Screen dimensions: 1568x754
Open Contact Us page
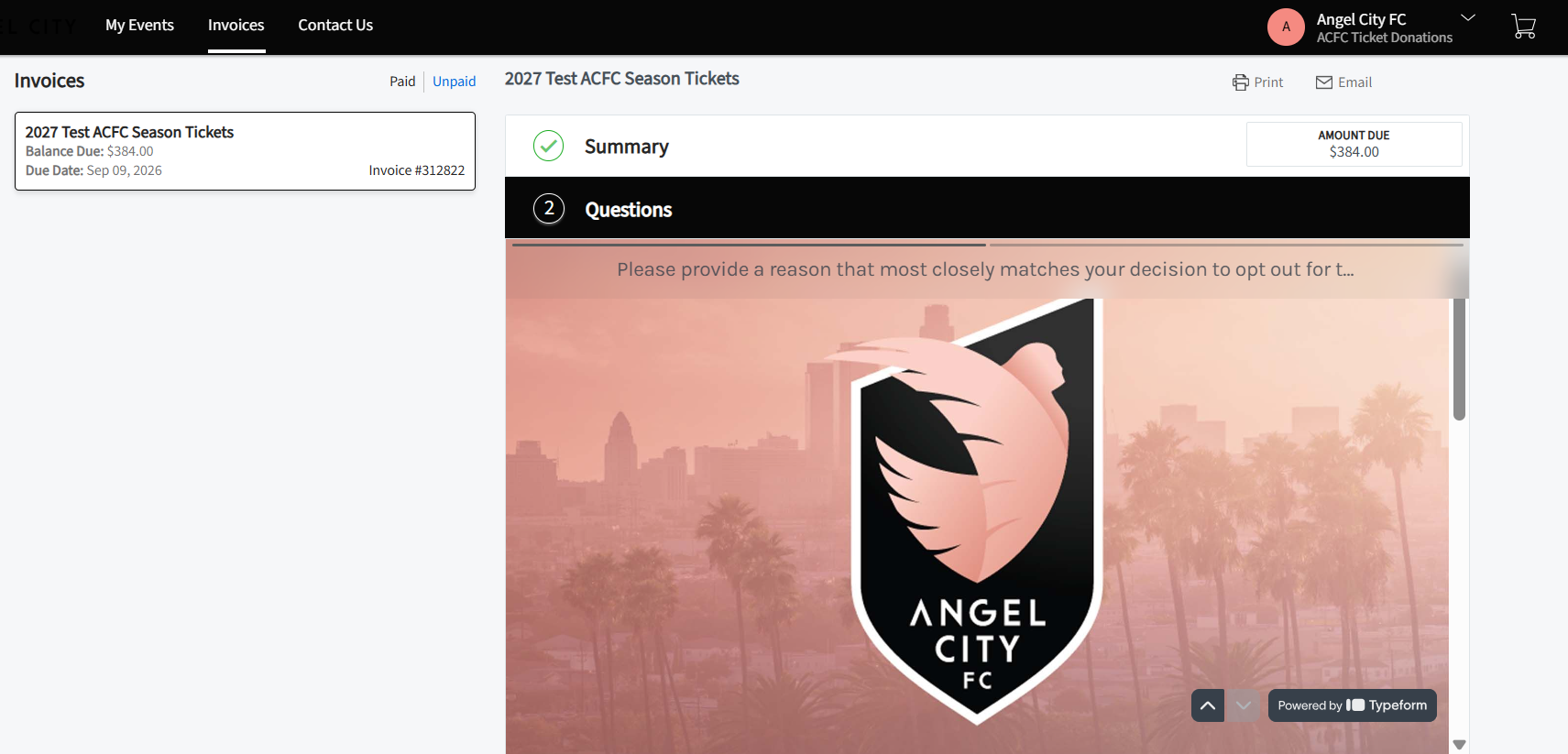(x=335, y=26)
